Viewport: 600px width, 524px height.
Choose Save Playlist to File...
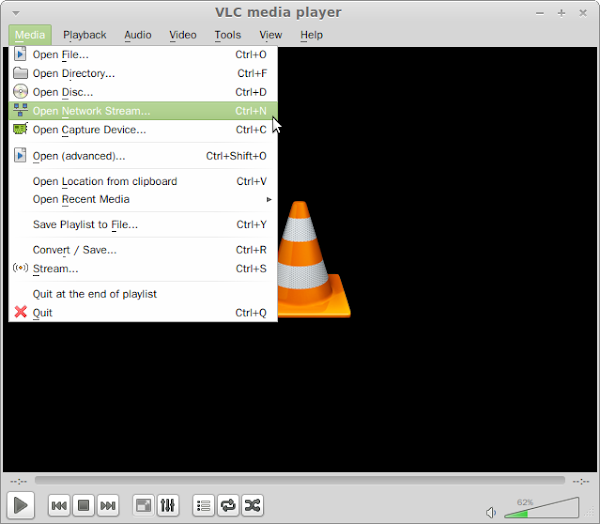[x=143, y=224]
